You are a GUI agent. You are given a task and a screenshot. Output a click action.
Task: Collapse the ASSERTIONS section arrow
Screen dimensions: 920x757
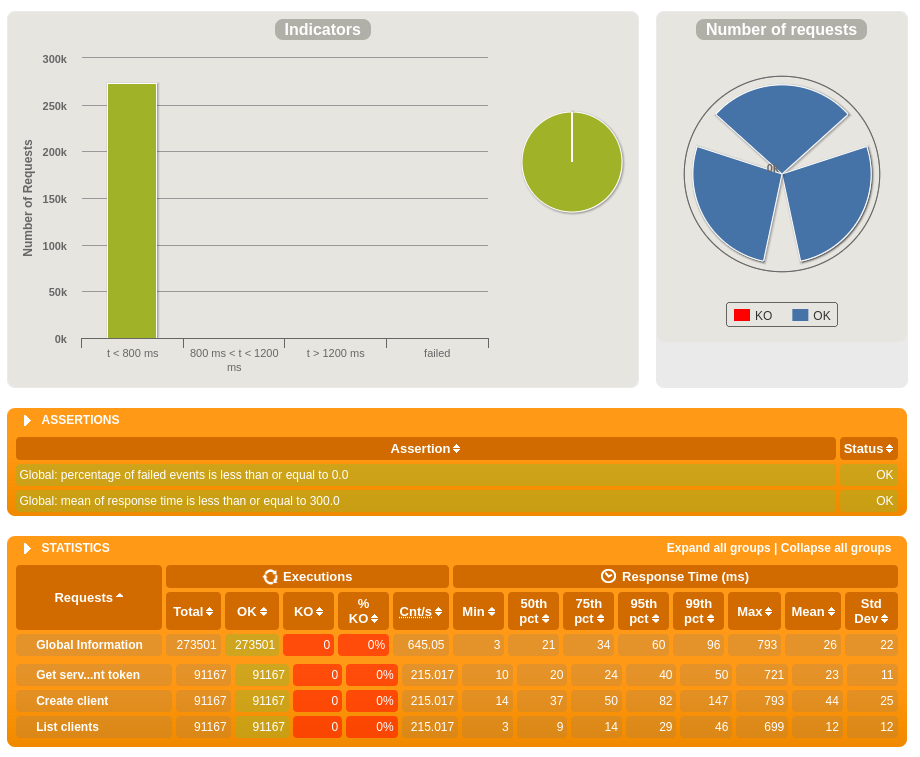[x=27, y=421]
